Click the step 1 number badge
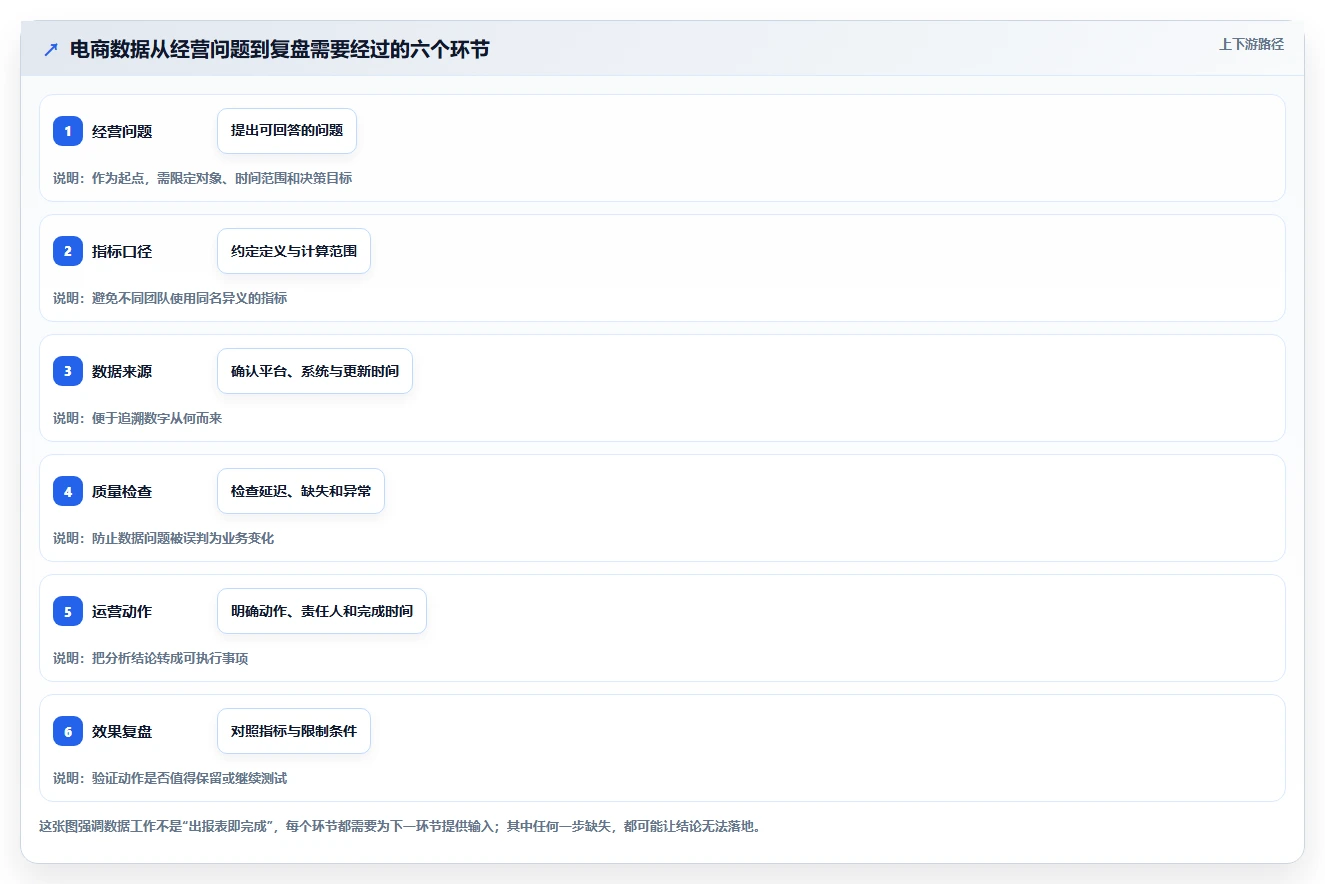The image size is (1325, 884). pos(68,131)
